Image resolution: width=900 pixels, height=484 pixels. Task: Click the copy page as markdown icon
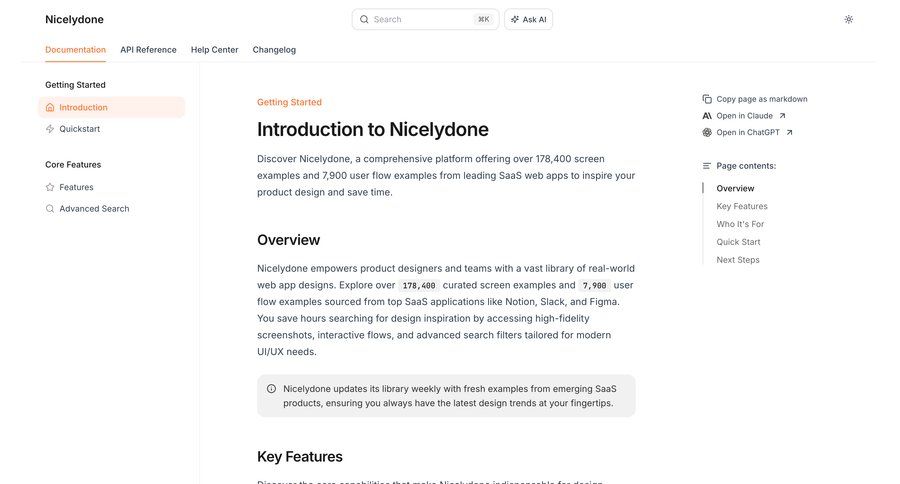(x=707, y=99)
